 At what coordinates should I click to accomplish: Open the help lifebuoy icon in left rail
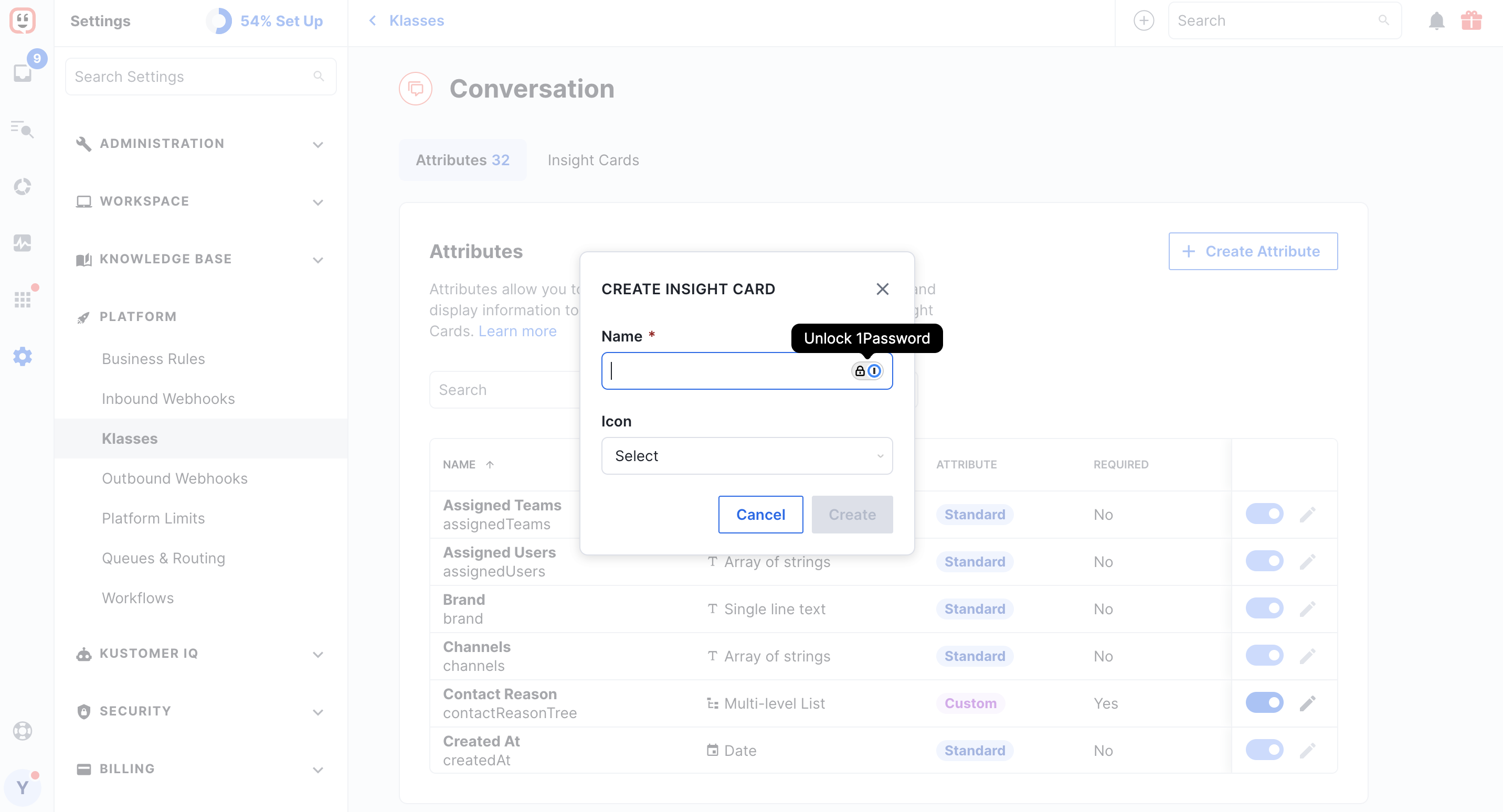[x=23, y=731]
